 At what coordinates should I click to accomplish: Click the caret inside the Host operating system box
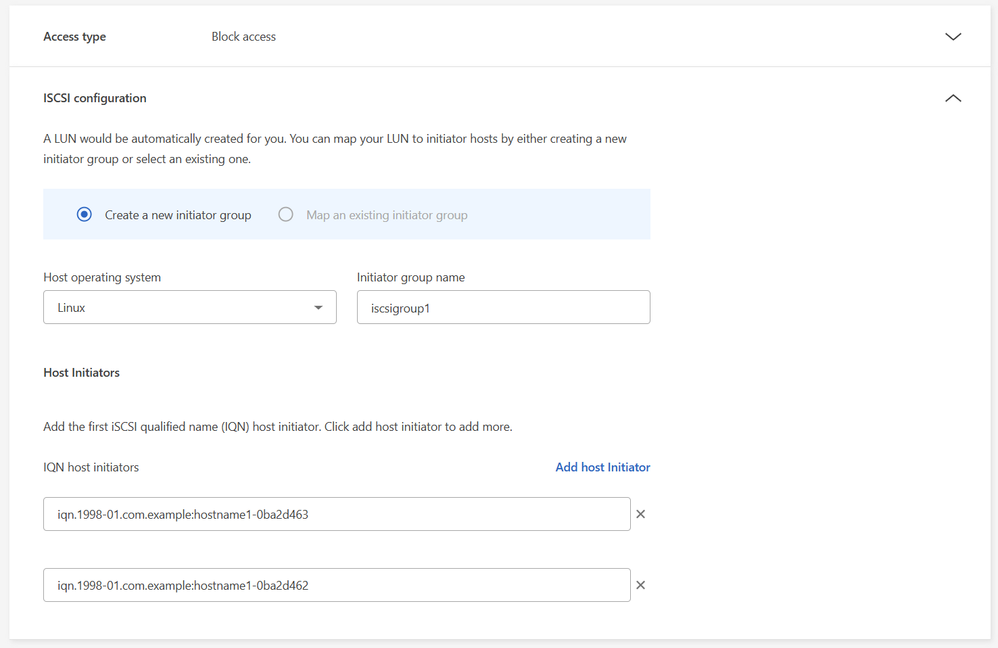(x=320, y=307)
